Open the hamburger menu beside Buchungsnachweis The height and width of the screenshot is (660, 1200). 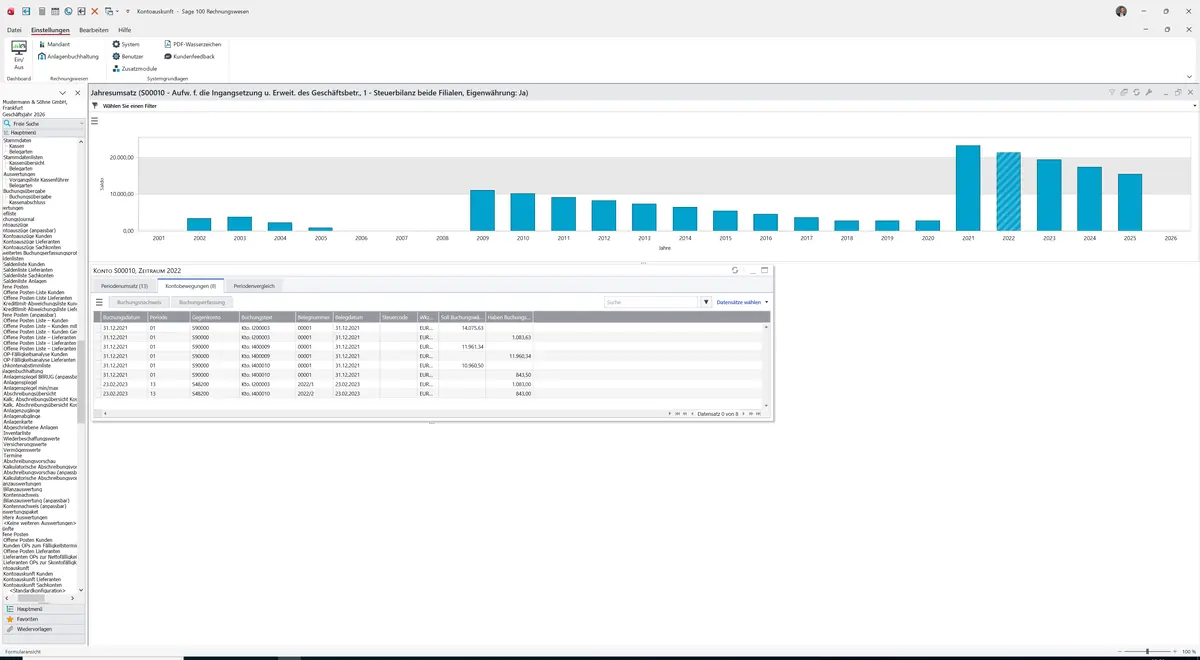pyautogui.click(x=99, y=301)
